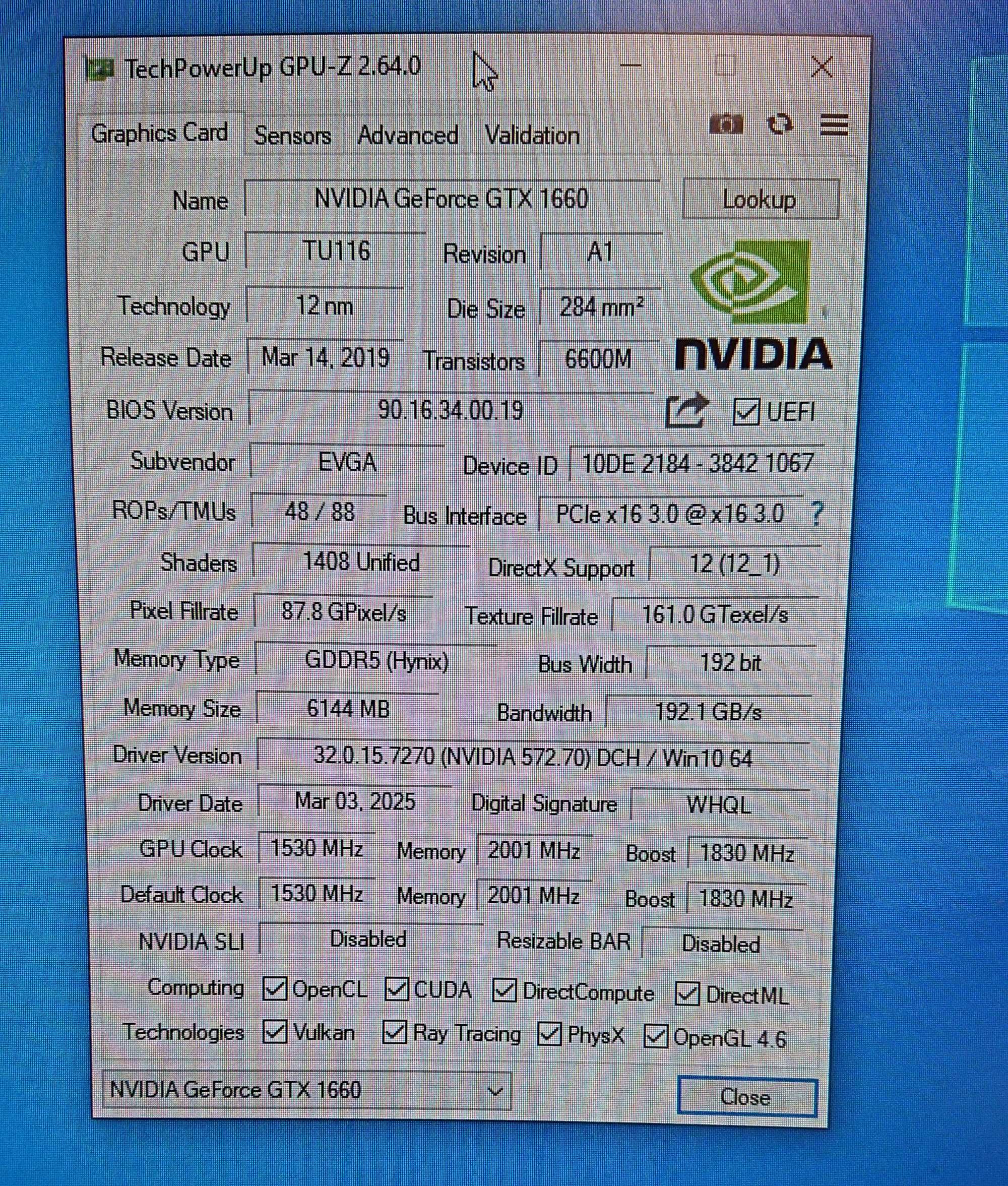
Task: Click the NVIDIA logo image
Action: tap(752, 305)
